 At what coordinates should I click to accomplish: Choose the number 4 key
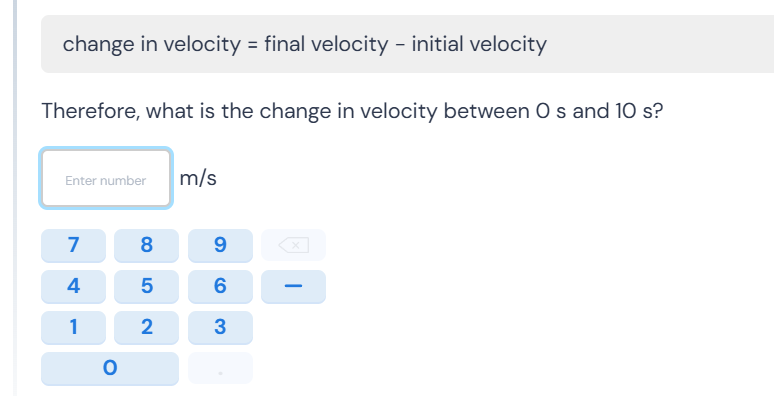coord(73,286)
